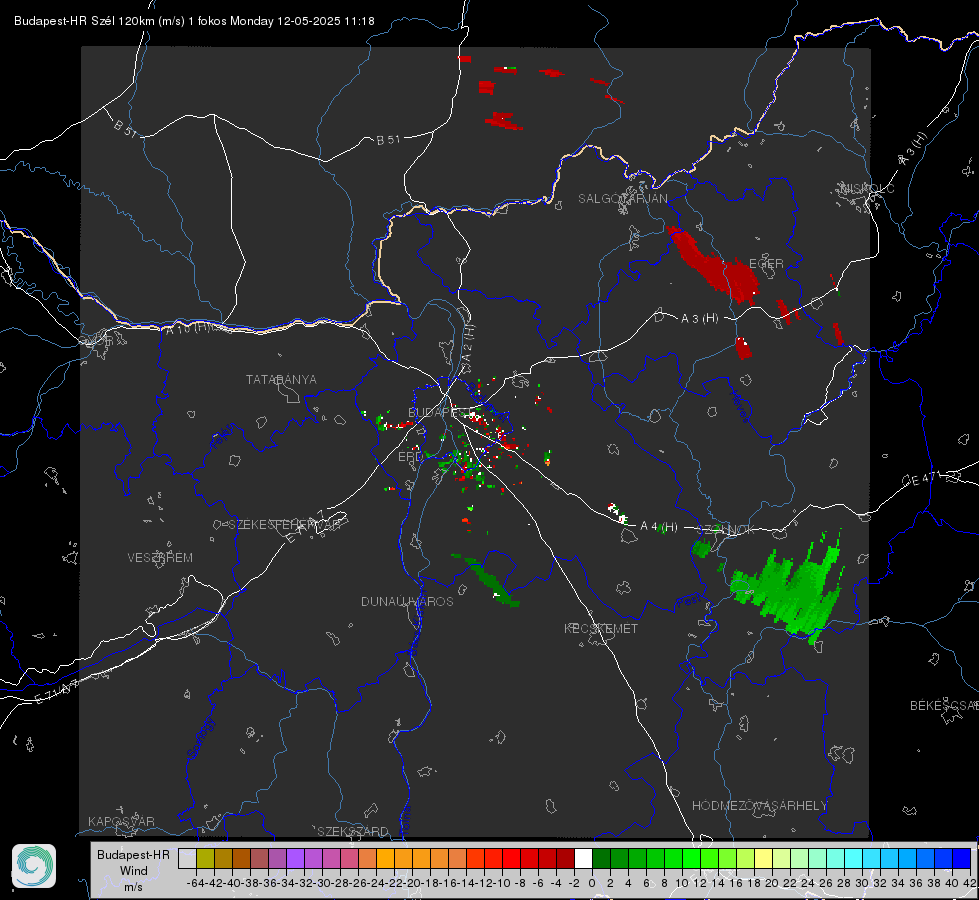Click the A 3 (H) label near Eger
The image size is (979, 900).
pos(699,319)
